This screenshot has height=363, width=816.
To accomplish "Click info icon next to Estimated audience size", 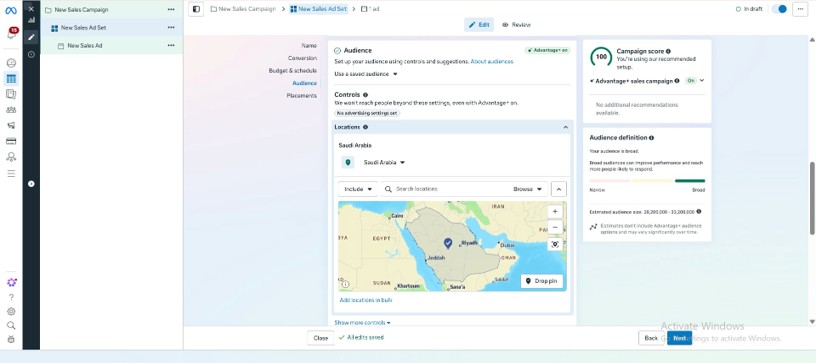I will [698, 212].
